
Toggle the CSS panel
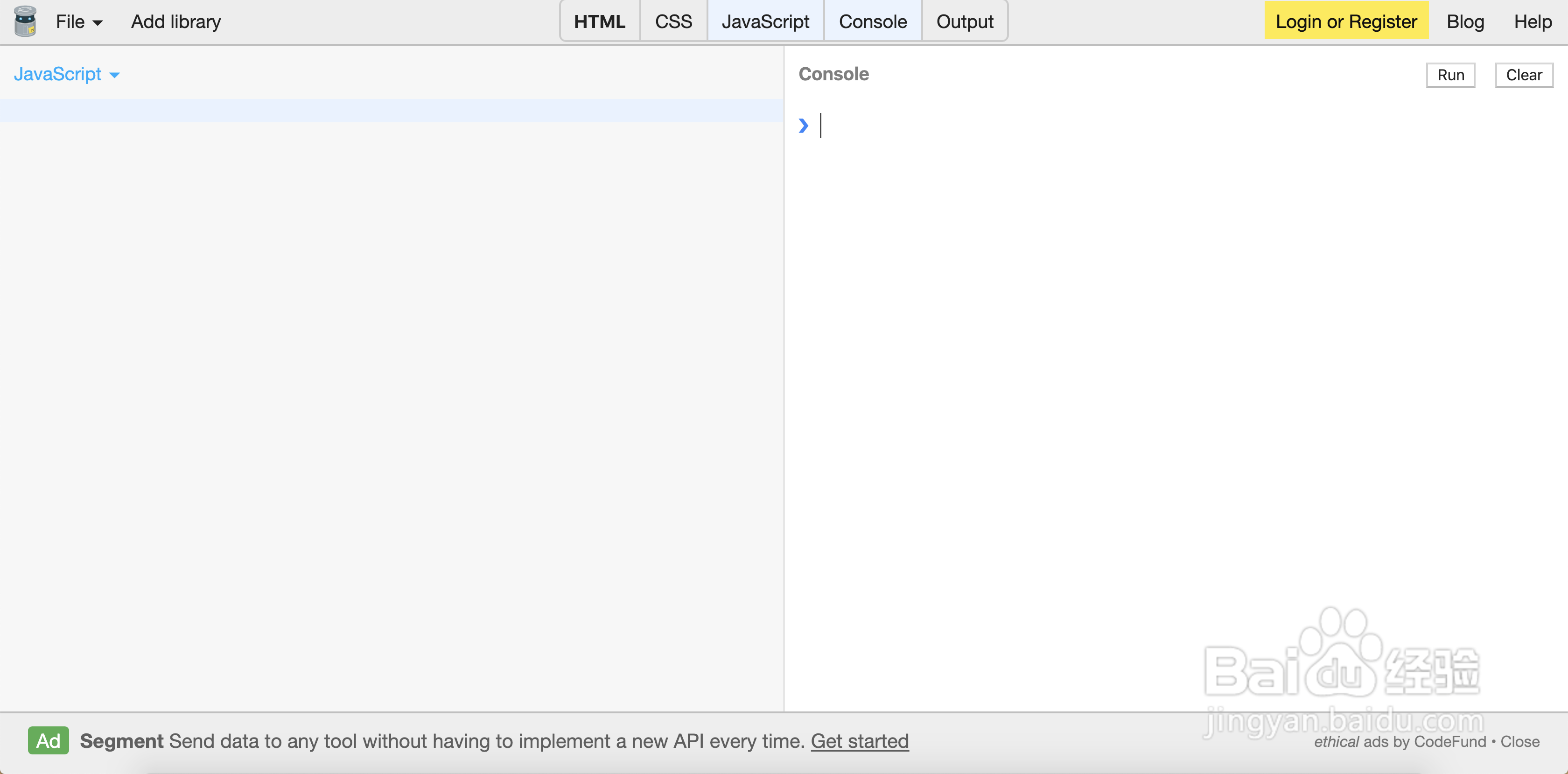pos(673,22)
